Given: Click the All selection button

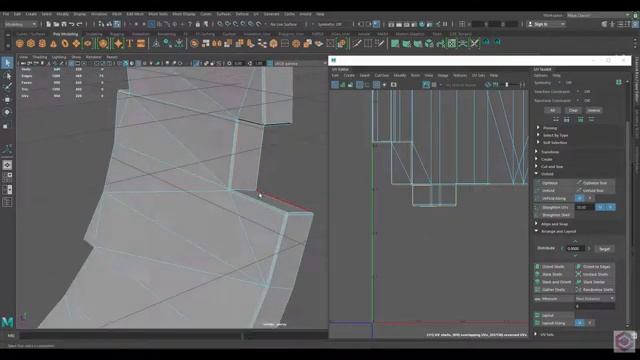Looking at the screenshot, I should pos(553,110).
